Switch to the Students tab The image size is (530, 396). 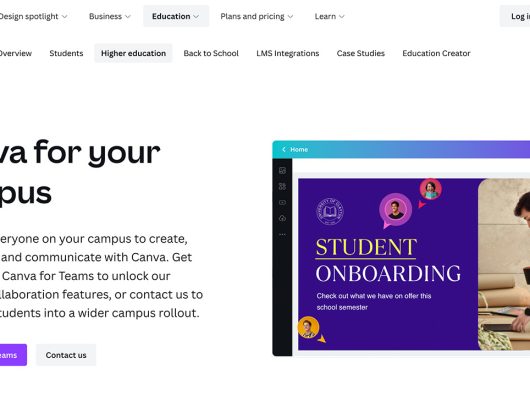click(66, 53)
